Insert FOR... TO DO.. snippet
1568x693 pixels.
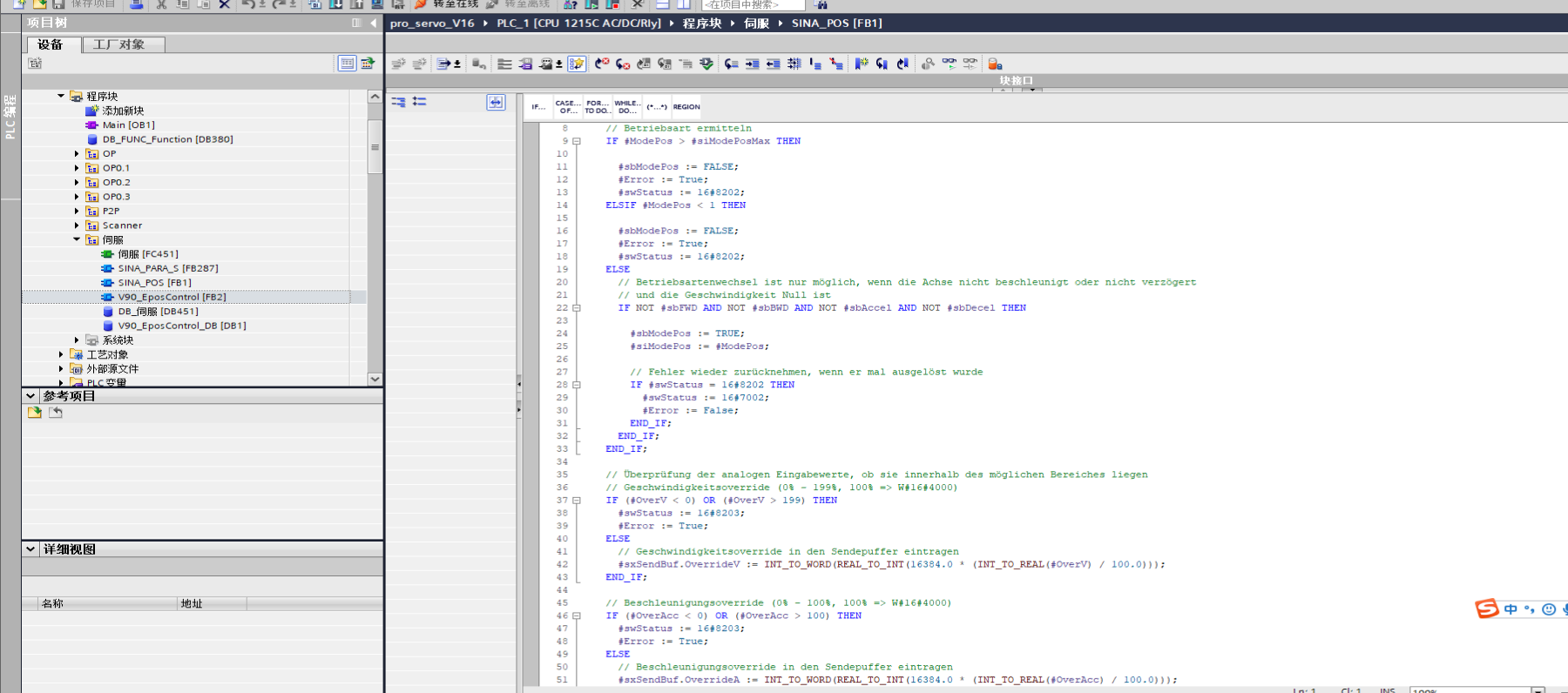(x=598, y=107)
